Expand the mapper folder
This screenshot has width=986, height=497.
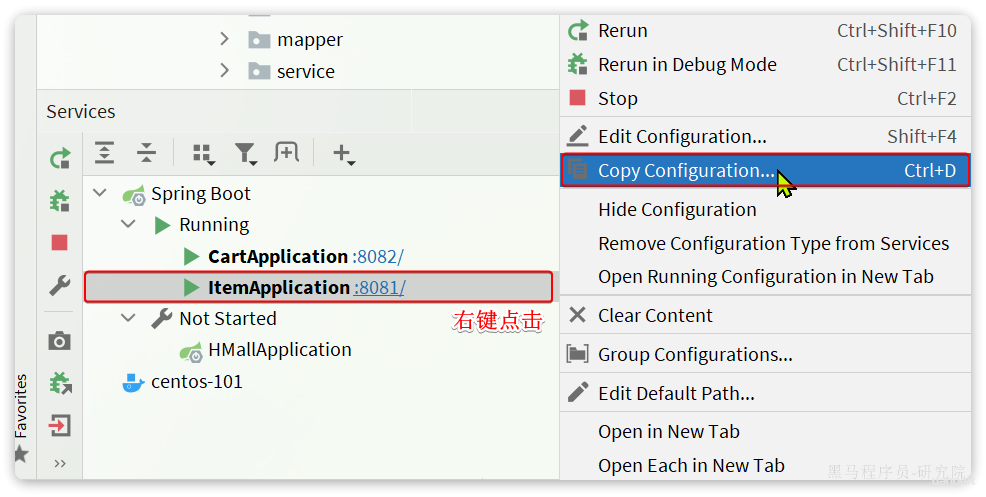pos(224,39)
